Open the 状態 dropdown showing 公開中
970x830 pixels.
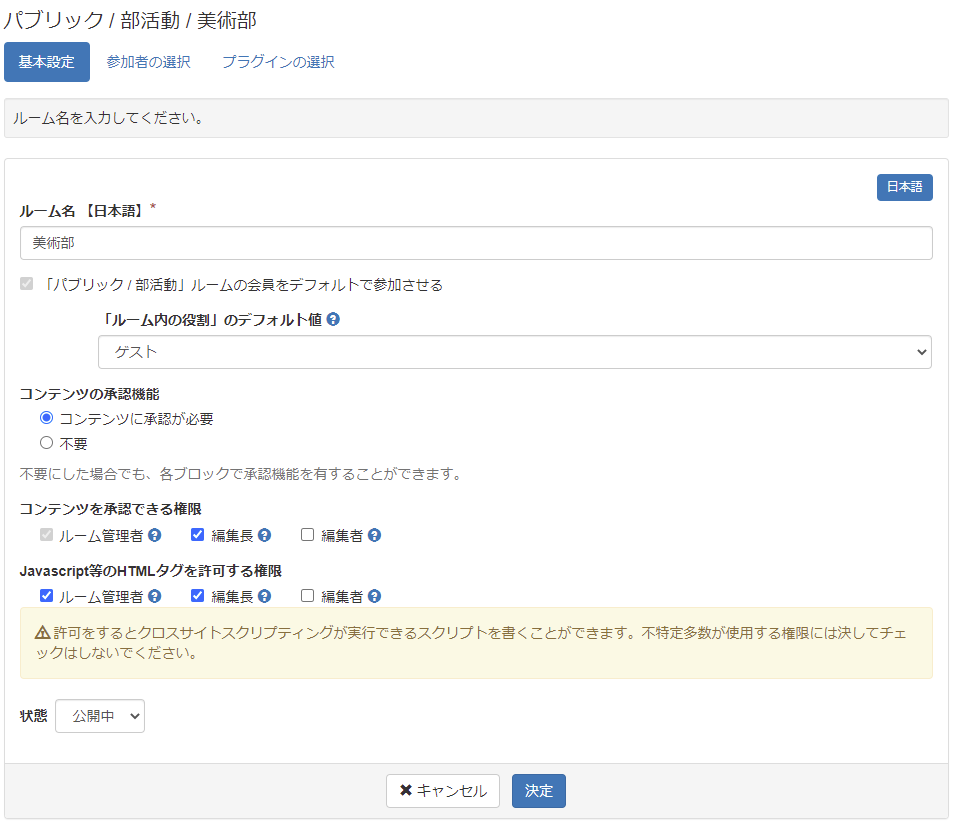point(100,716)
